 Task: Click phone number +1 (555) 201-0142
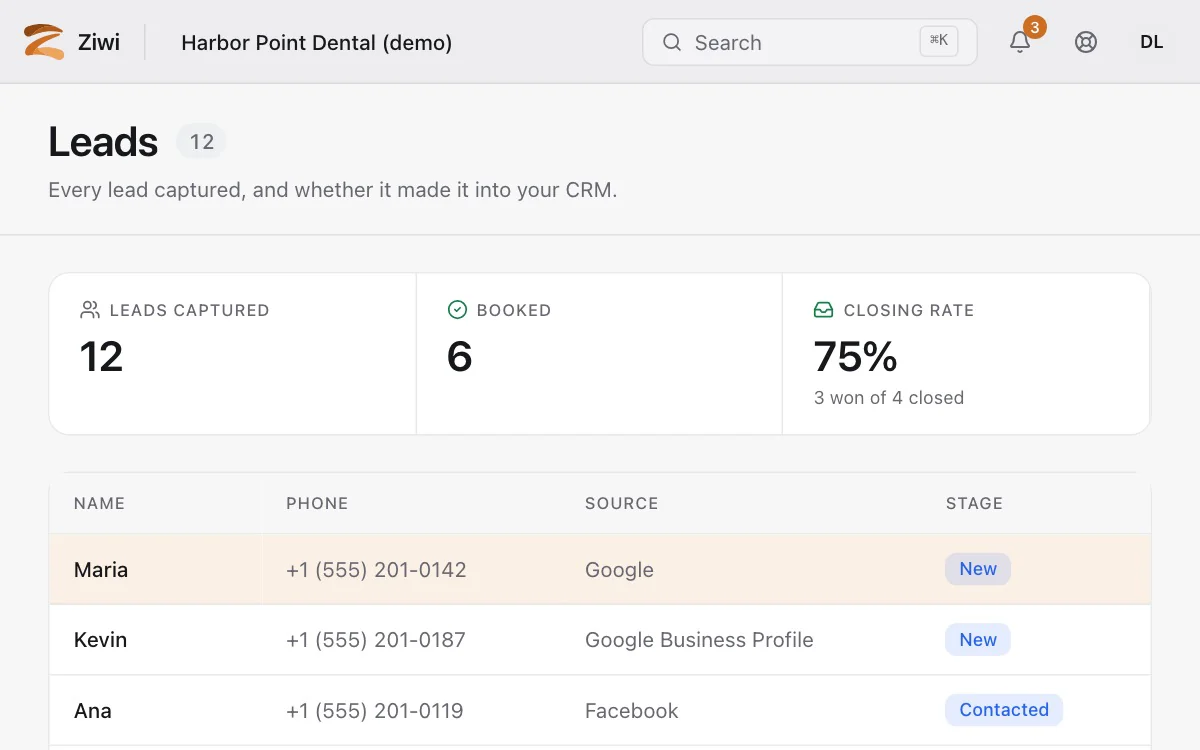(376, 570)
